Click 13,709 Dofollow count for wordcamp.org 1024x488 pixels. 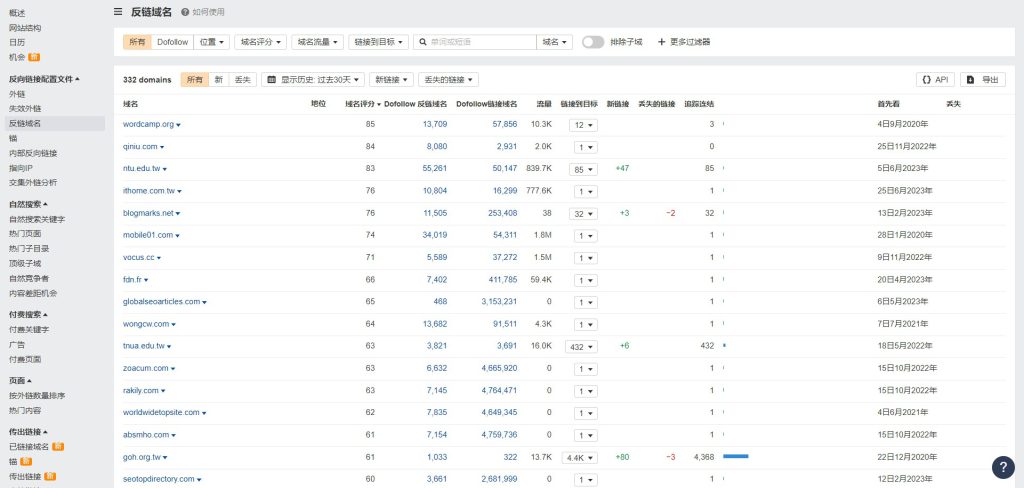pos(435,124)
